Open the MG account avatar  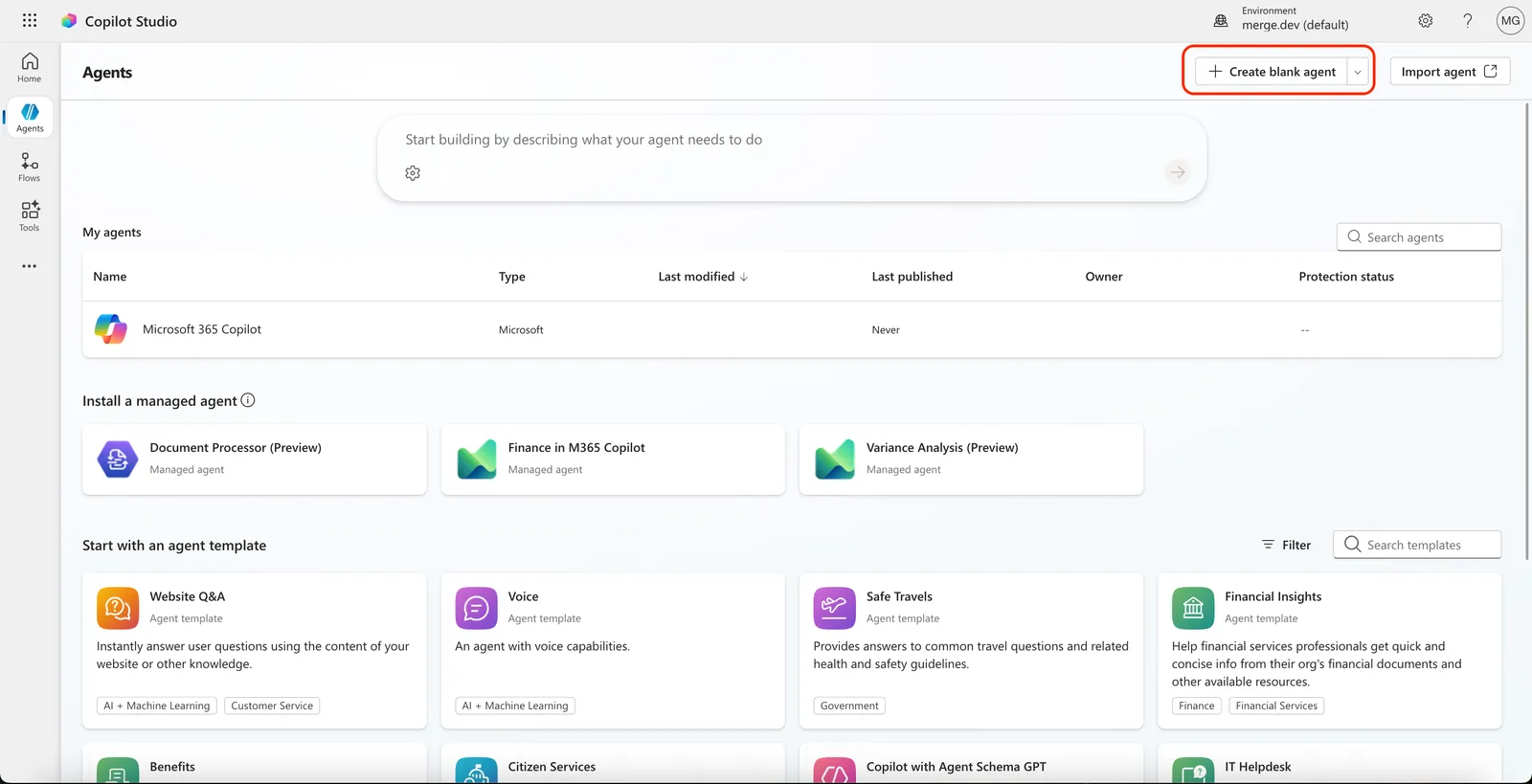pyautogui.click(x=1510, y=20)
